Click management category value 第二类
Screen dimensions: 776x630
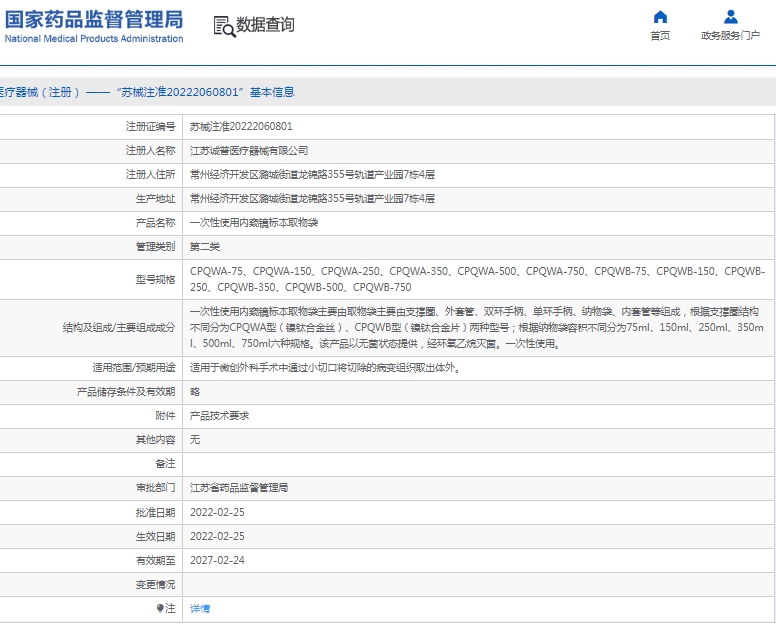point(205,246)
